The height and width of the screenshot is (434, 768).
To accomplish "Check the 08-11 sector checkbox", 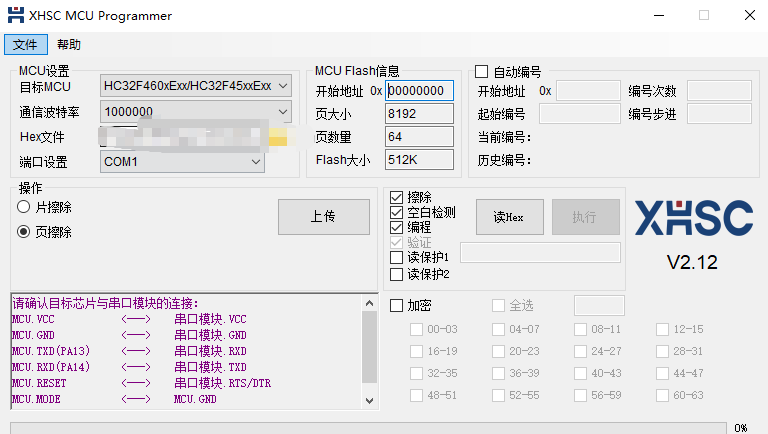I will pos(580,329).
